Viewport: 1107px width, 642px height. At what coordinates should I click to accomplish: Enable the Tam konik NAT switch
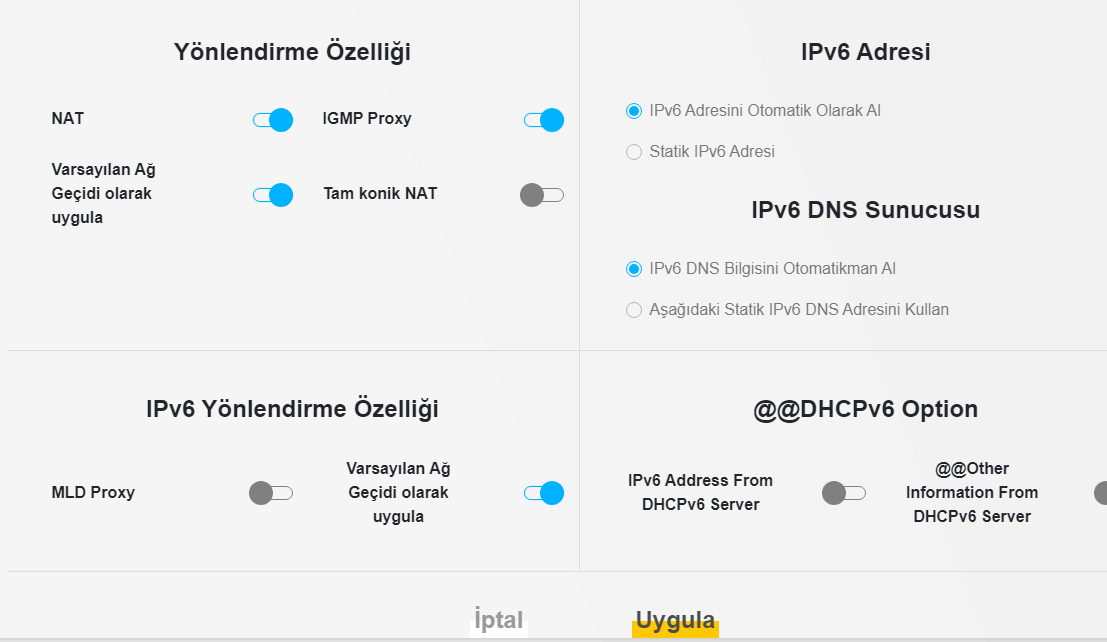542,195
